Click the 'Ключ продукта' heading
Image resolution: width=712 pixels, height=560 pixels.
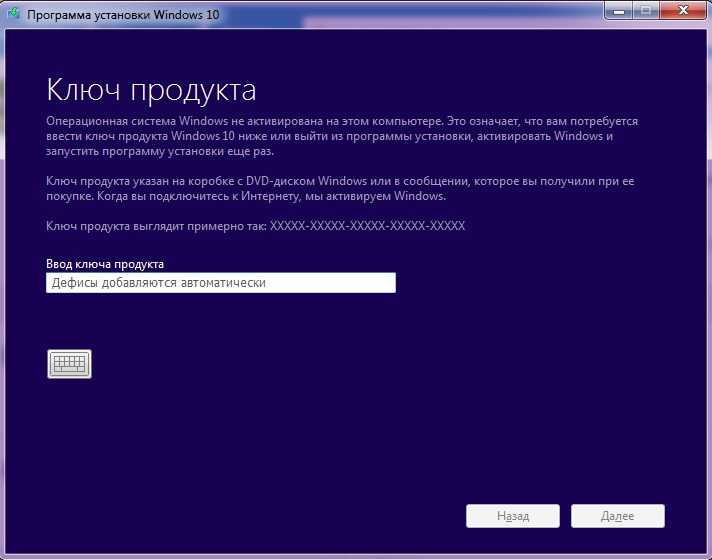[x=151, y=89]
